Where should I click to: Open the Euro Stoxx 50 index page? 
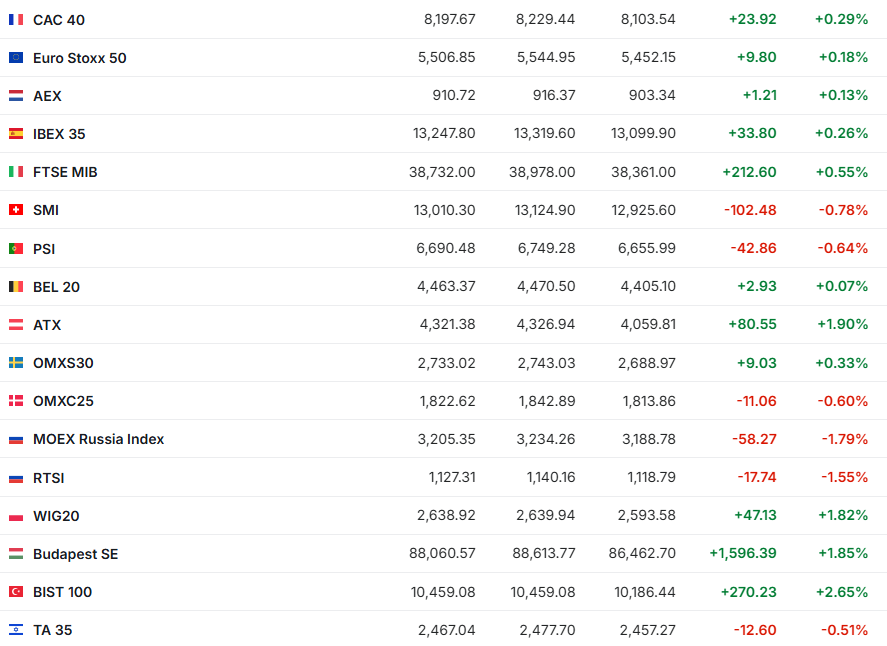point(80,58)
